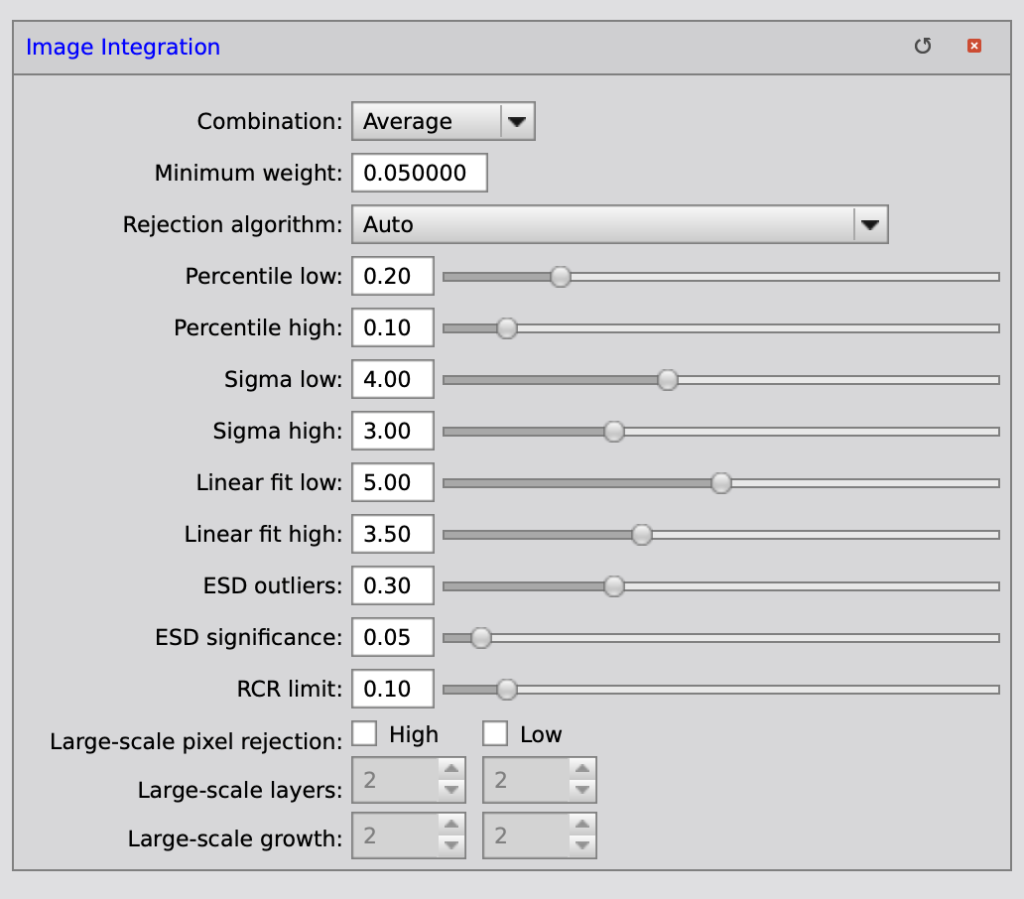Click the ESD outliers slider handle
1024x899 pixels.
(x=614, y=586)
